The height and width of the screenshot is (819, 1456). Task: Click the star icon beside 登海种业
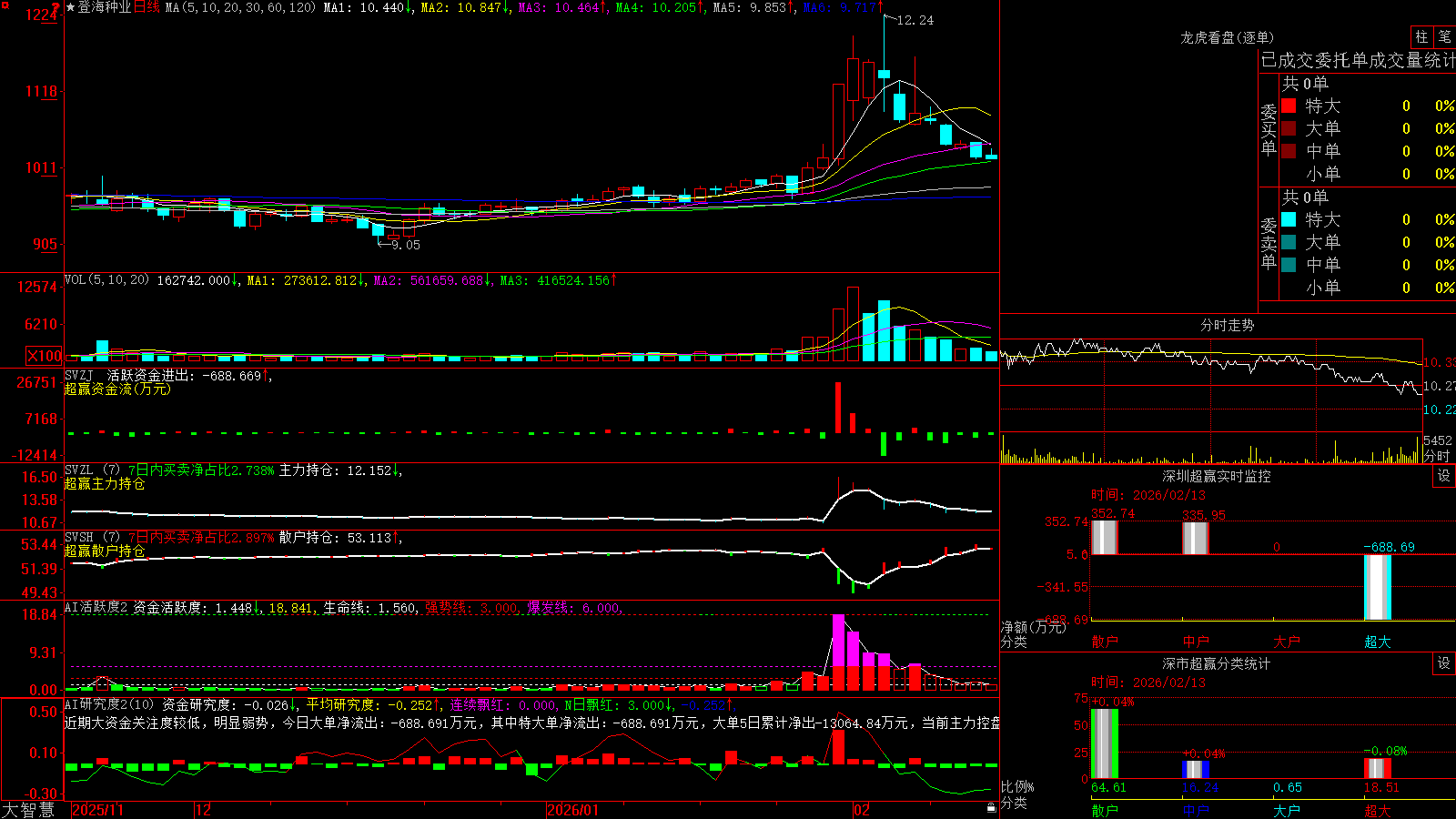(71, 7)
